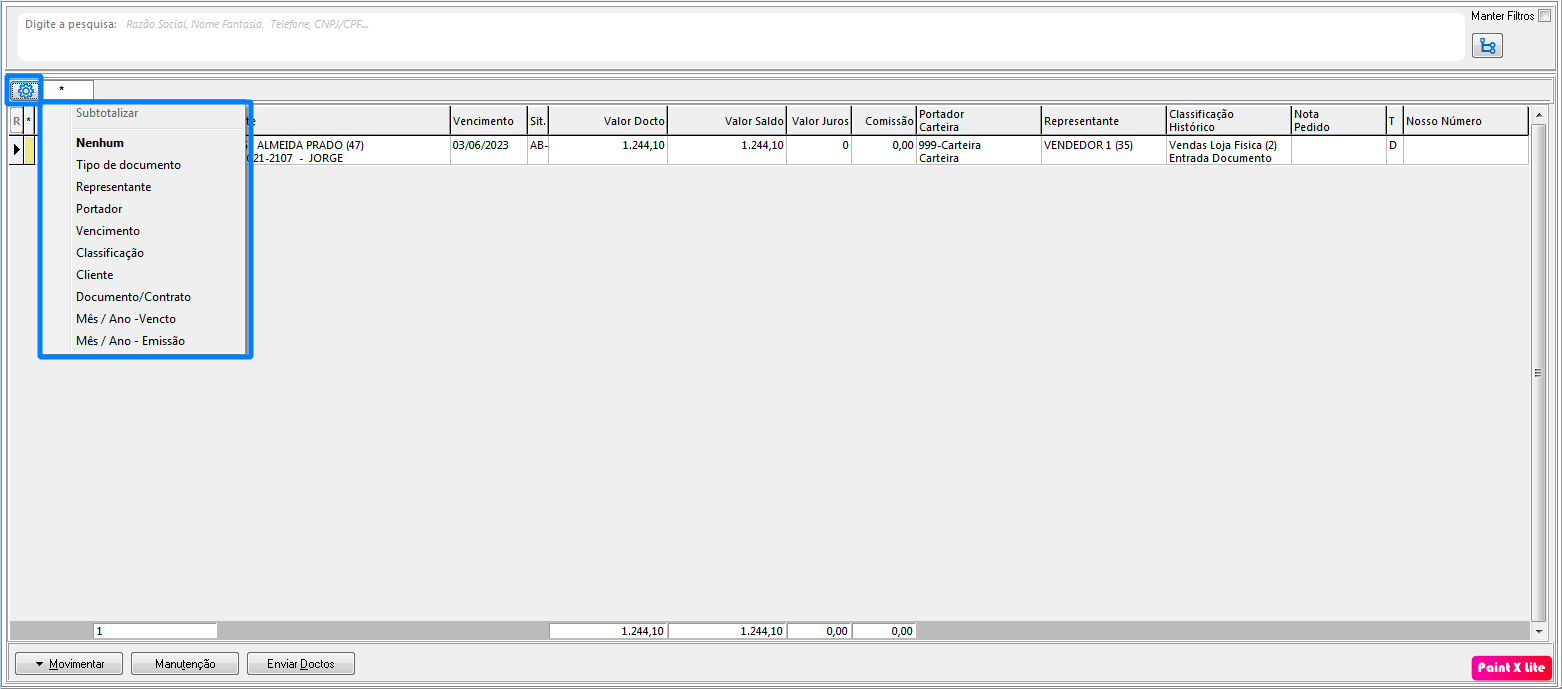Click the Paint X Lite badge

click(x=1511, y=668)
